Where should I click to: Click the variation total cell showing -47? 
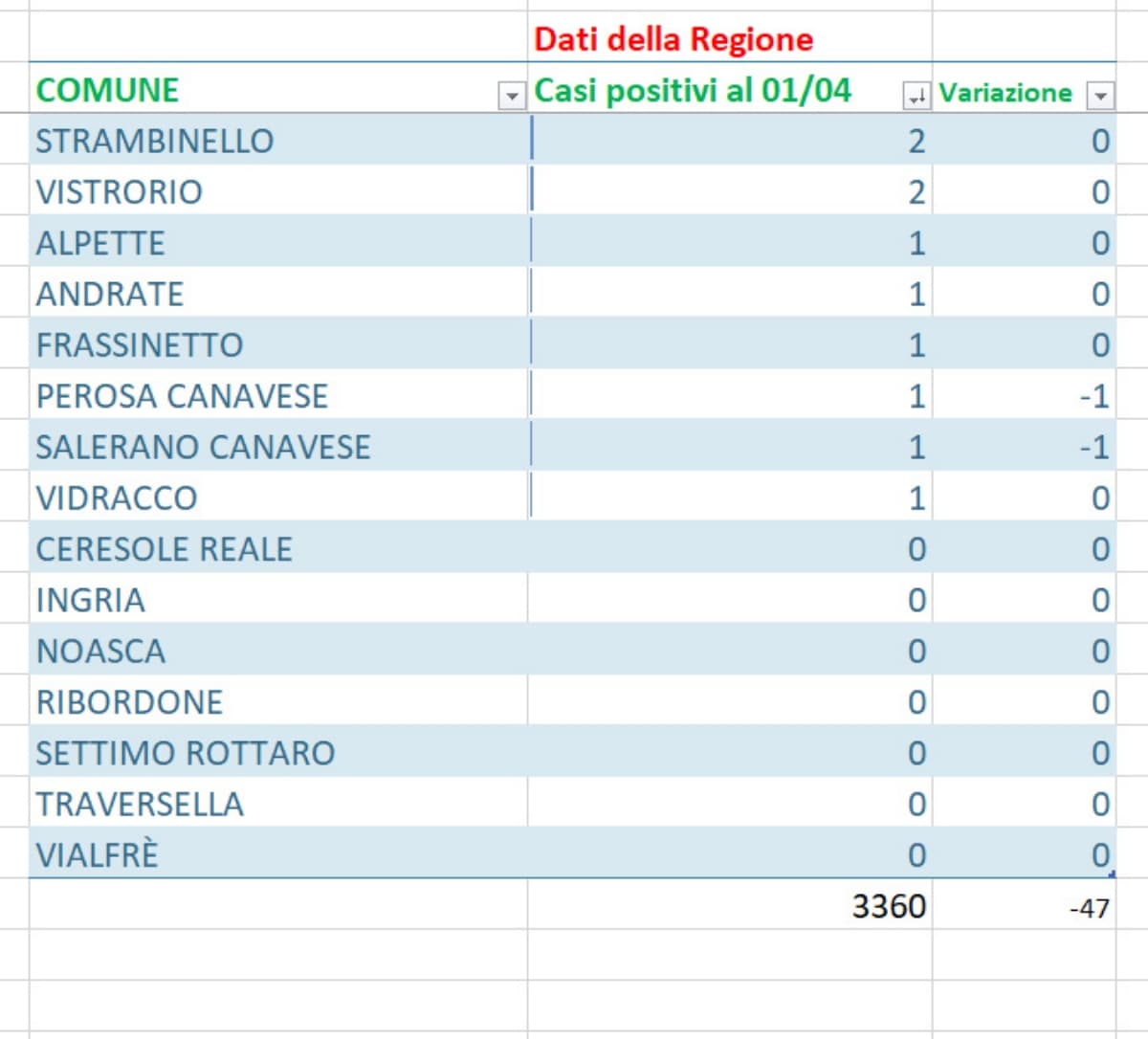coord(1089,907)
